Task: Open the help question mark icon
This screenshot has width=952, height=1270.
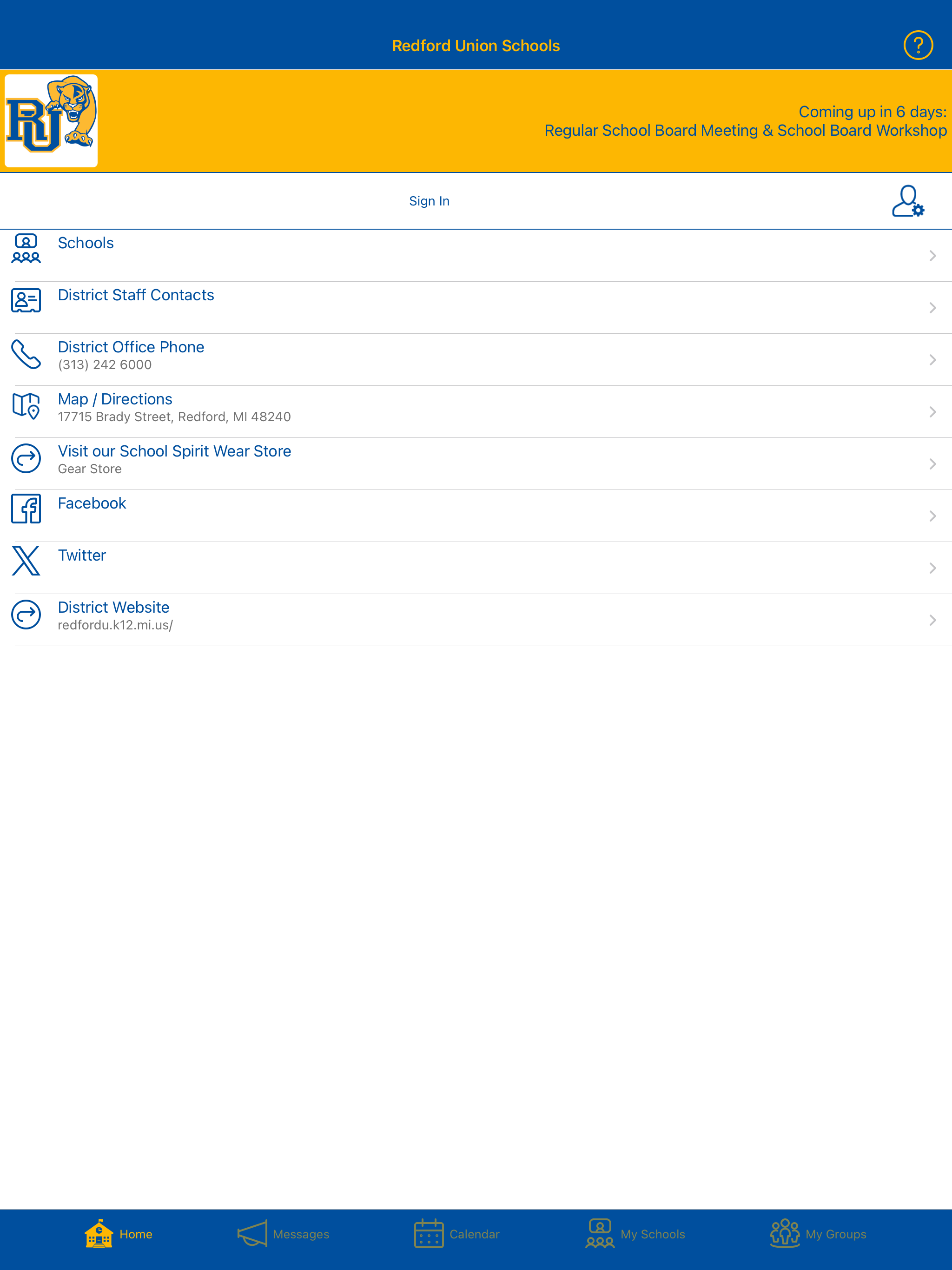Action: point(918,45)
